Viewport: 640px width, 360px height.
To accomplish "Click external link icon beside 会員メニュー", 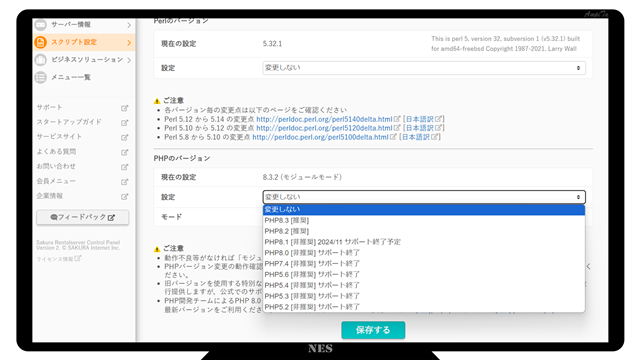I will [124, 182].
